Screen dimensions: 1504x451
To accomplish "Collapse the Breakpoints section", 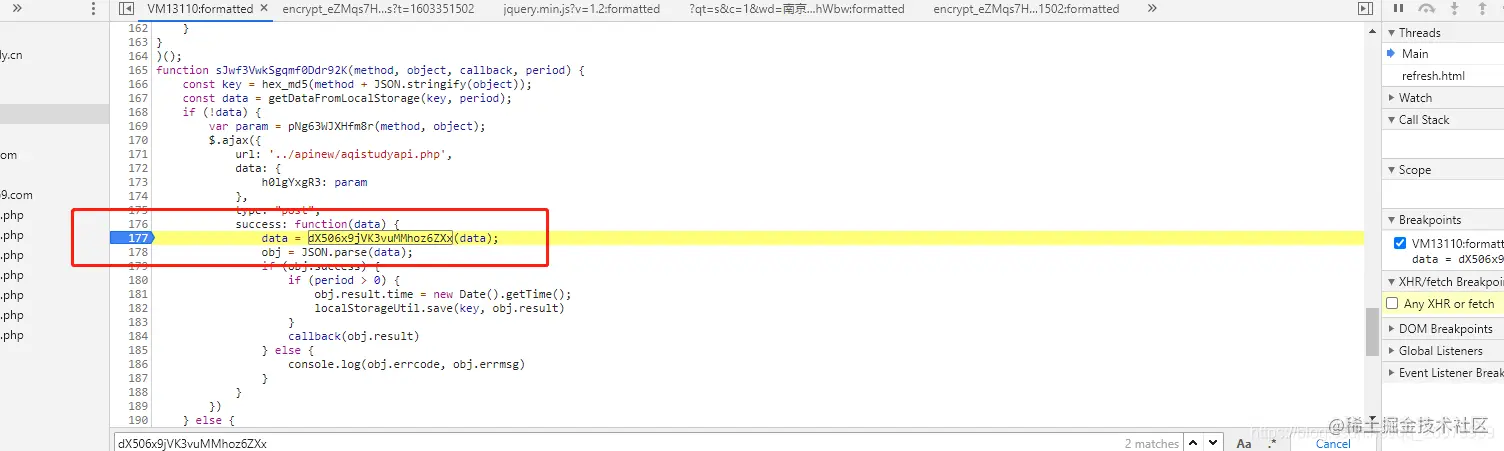I will pyautogui.click(x=1443, y=220).
